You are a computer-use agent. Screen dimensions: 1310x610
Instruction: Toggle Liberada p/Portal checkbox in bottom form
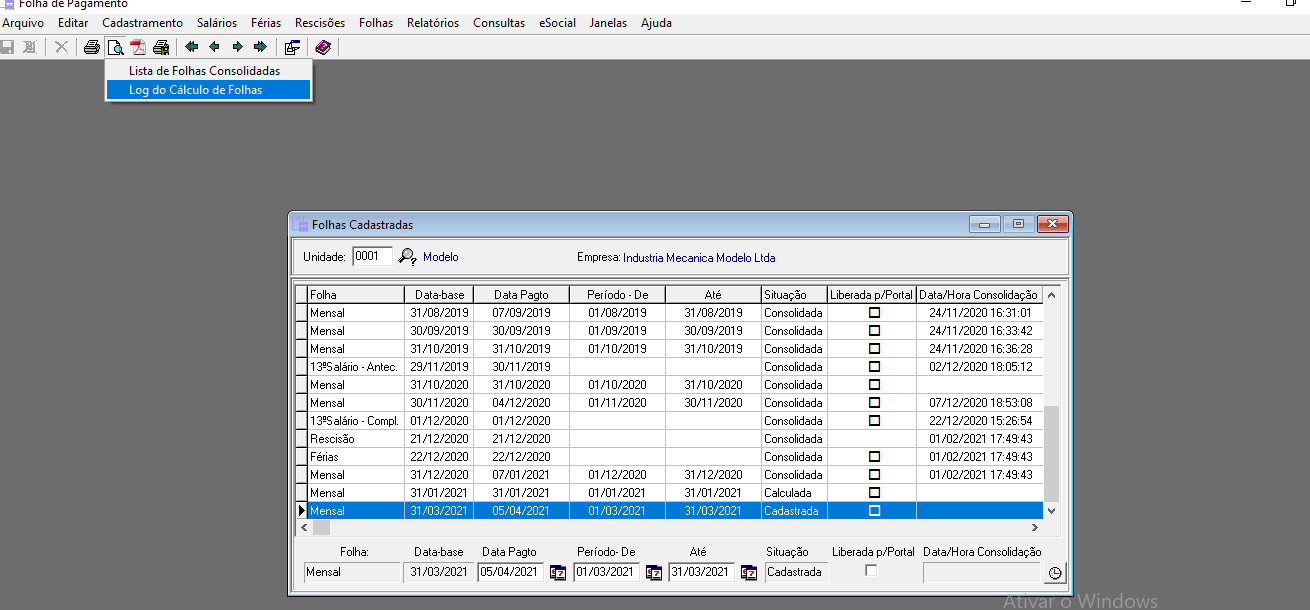[871, 571]
